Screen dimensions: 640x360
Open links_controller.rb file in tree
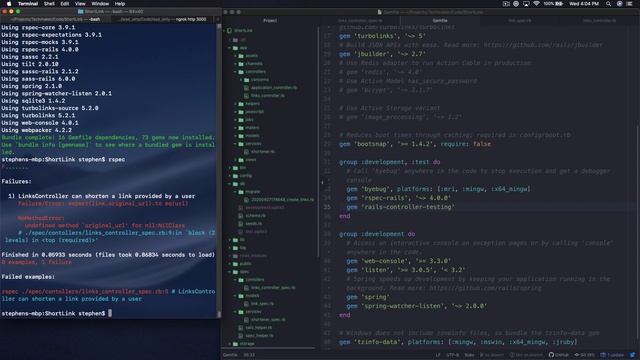(268, 96)
